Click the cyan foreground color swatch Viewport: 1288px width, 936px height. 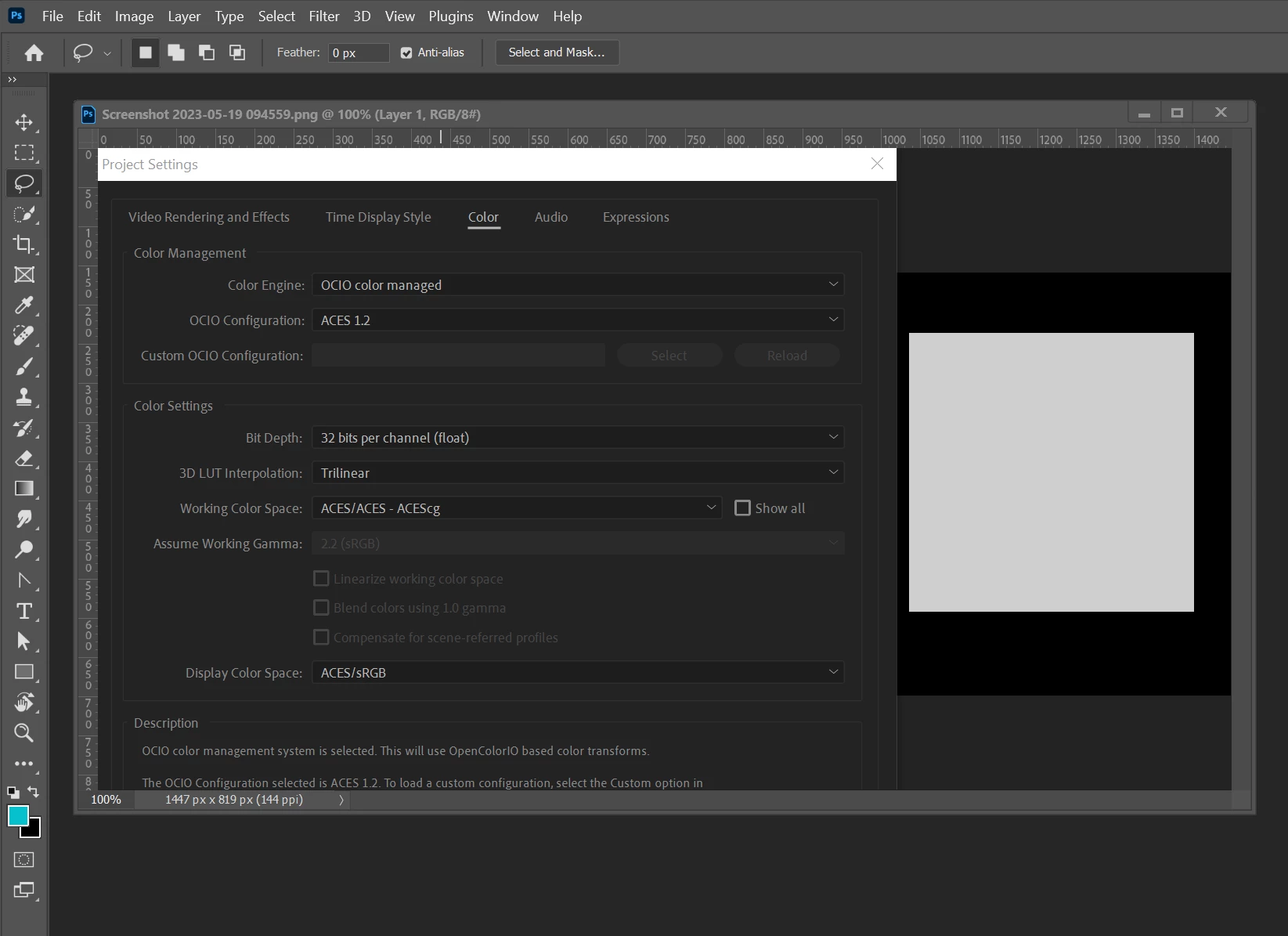click(x=16, y=815)
